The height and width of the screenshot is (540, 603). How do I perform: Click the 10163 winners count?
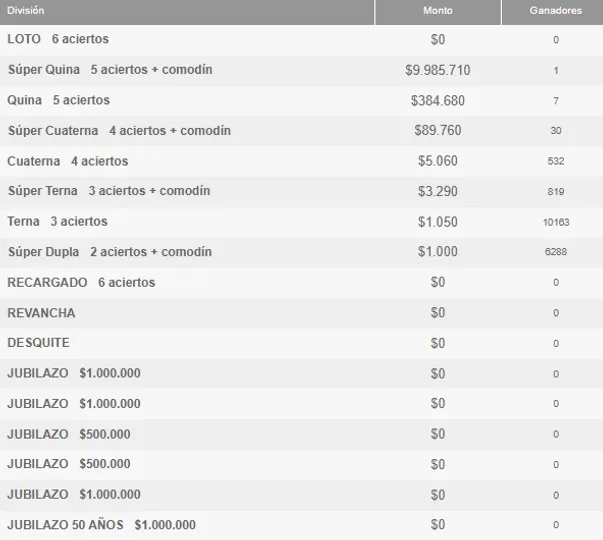tap(555, 222)
